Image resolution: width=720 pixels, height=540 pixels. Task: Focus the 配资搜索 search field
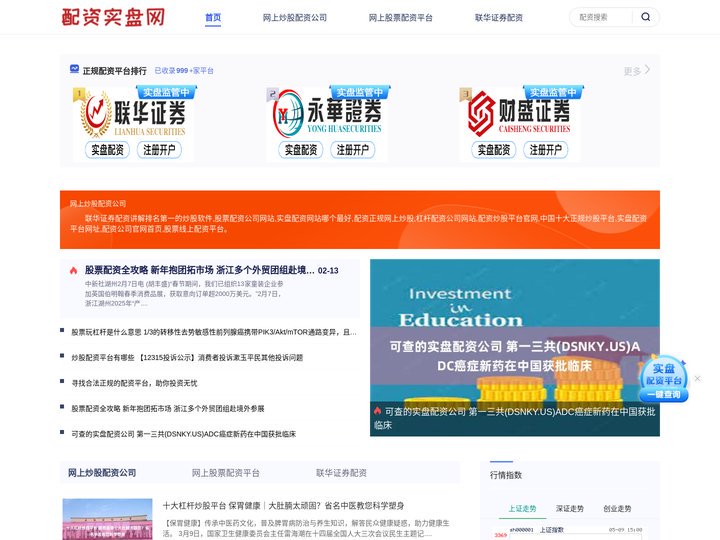(x=601, y=17)
